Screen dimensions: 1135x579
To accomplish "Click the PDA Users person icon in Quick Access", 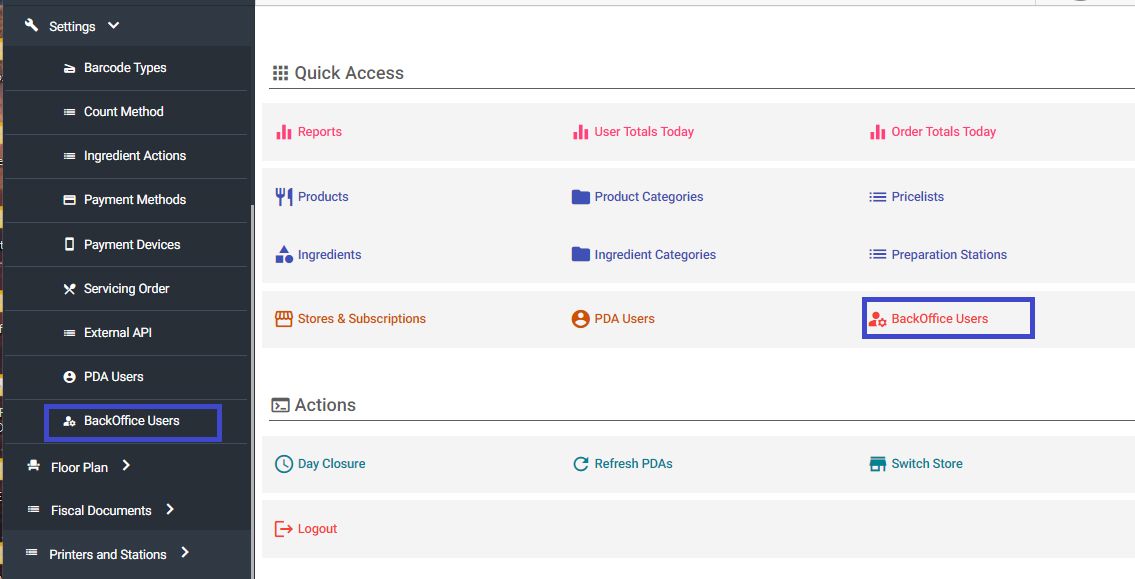I will (580, 319).
